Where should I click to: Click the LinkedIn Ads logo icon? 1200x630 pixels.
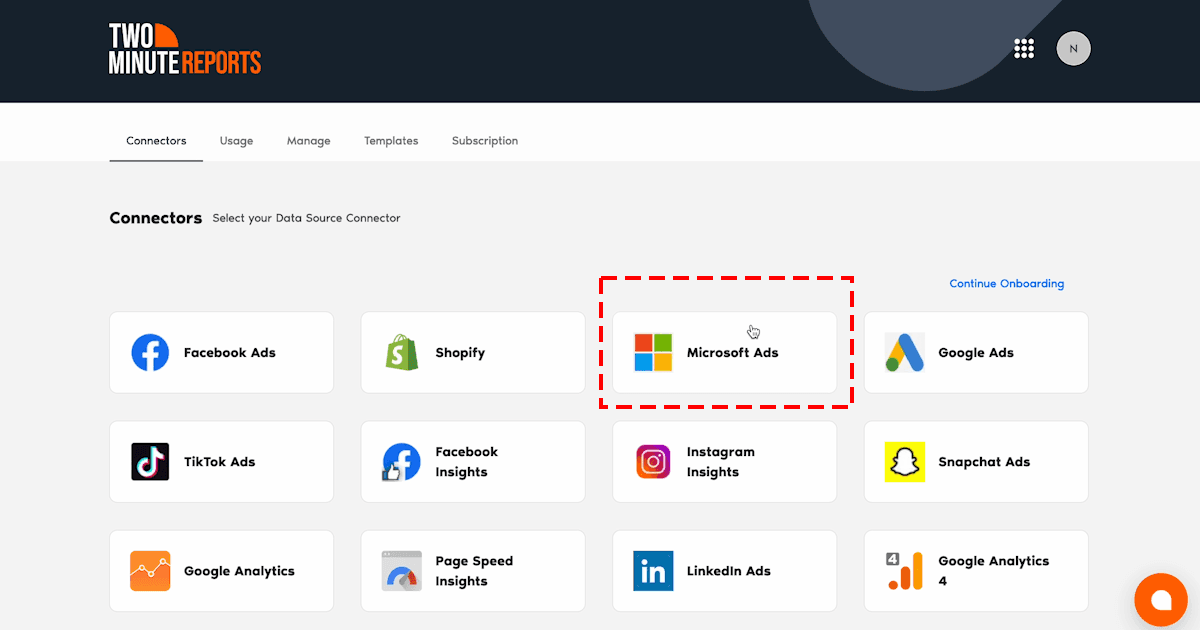[x=653, y=571]
